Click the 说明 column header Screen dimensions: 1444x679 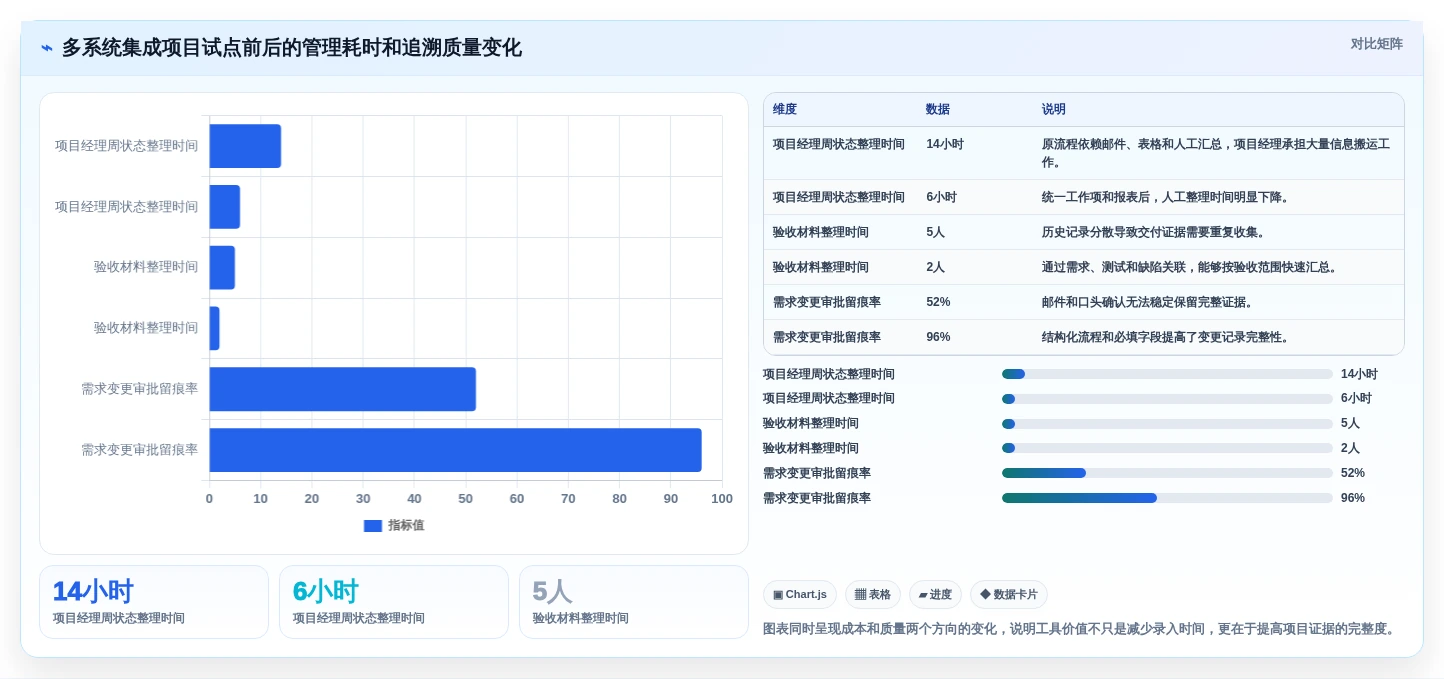[x=1054, y=109]
